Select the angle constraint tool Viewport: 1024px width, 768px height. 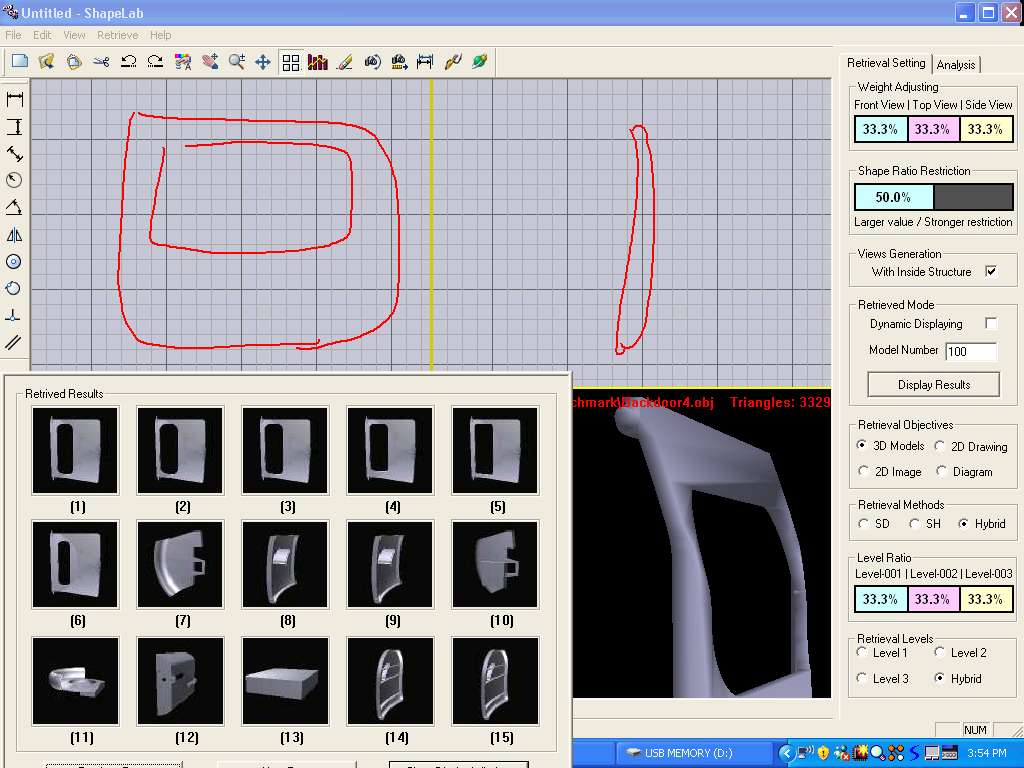(x=15, y=208)
